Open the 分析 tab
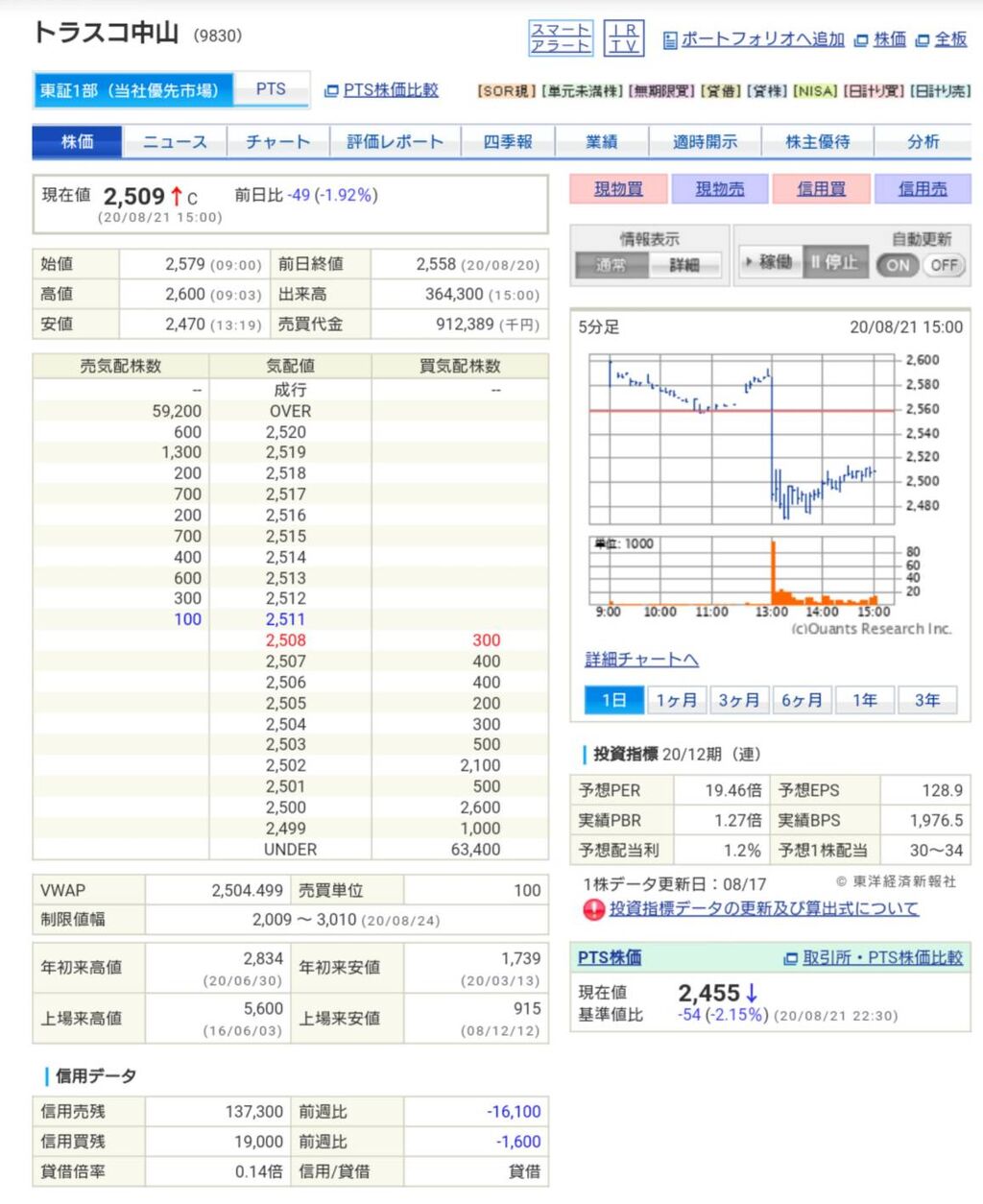This screenshot has height=1204, width=983. tap(923, 142)
